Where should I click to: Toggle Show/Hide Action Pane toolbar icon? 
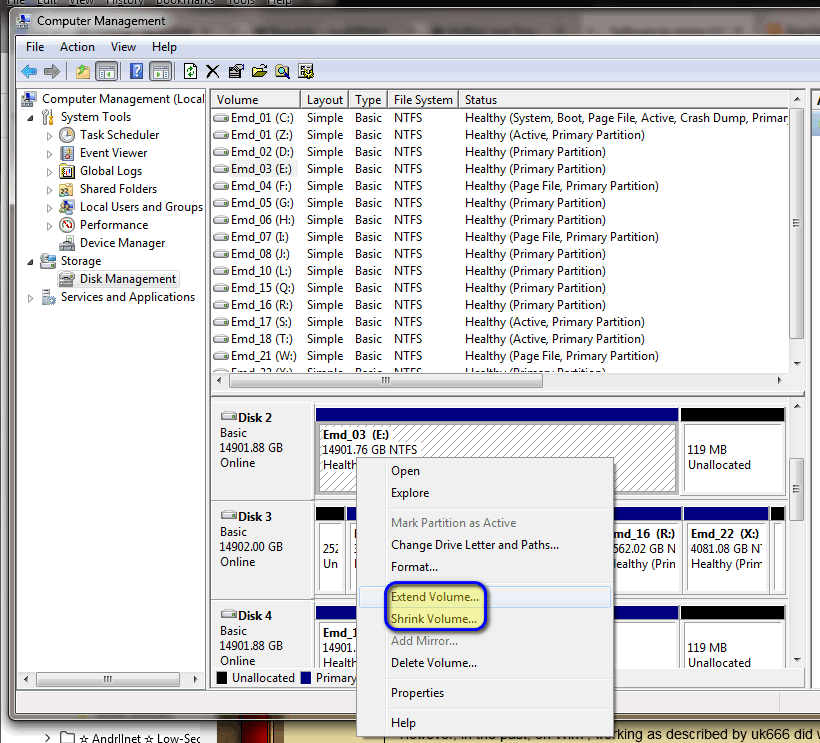click(x=161, y=71)
